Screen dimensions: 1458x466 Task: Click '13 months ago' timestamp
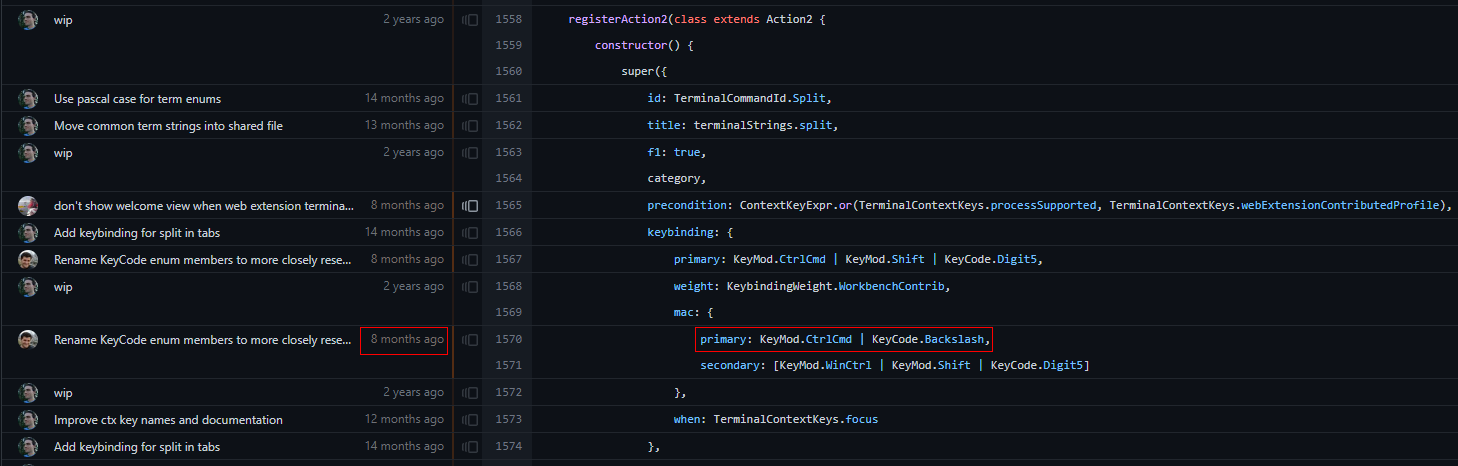tap(404, 126)
